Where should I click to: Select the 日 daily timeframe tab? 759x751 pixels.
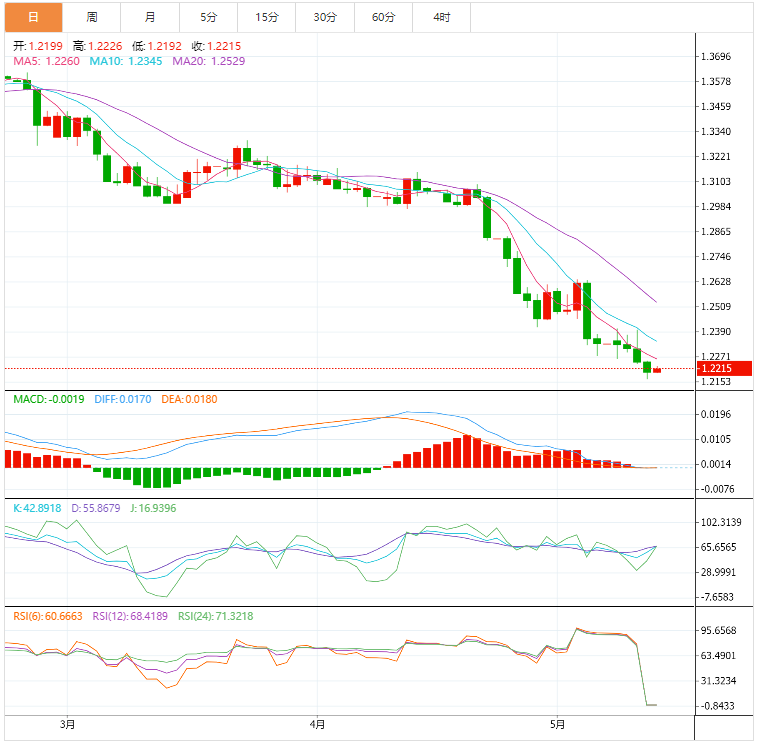33,17
